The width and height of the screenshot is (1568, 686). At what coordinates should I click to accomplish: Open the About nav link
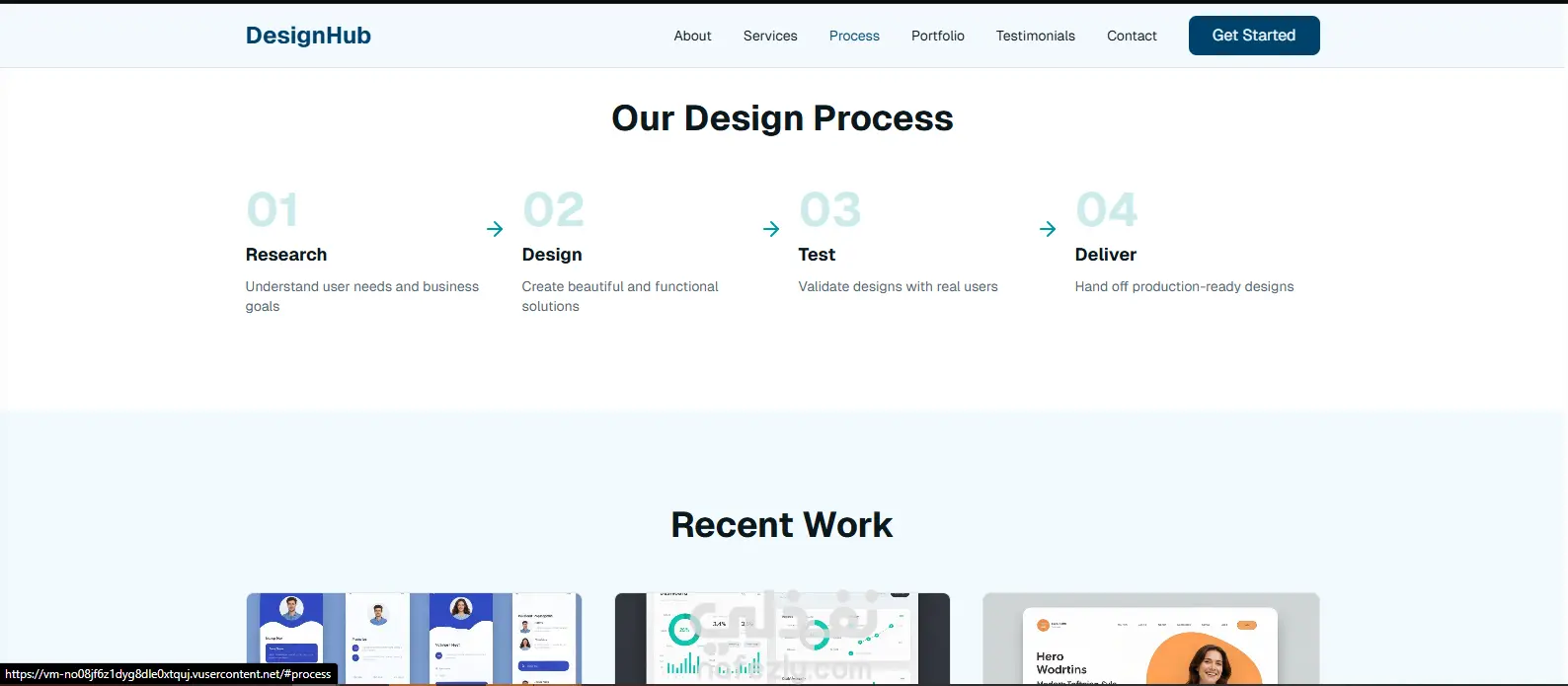(692, 36)
